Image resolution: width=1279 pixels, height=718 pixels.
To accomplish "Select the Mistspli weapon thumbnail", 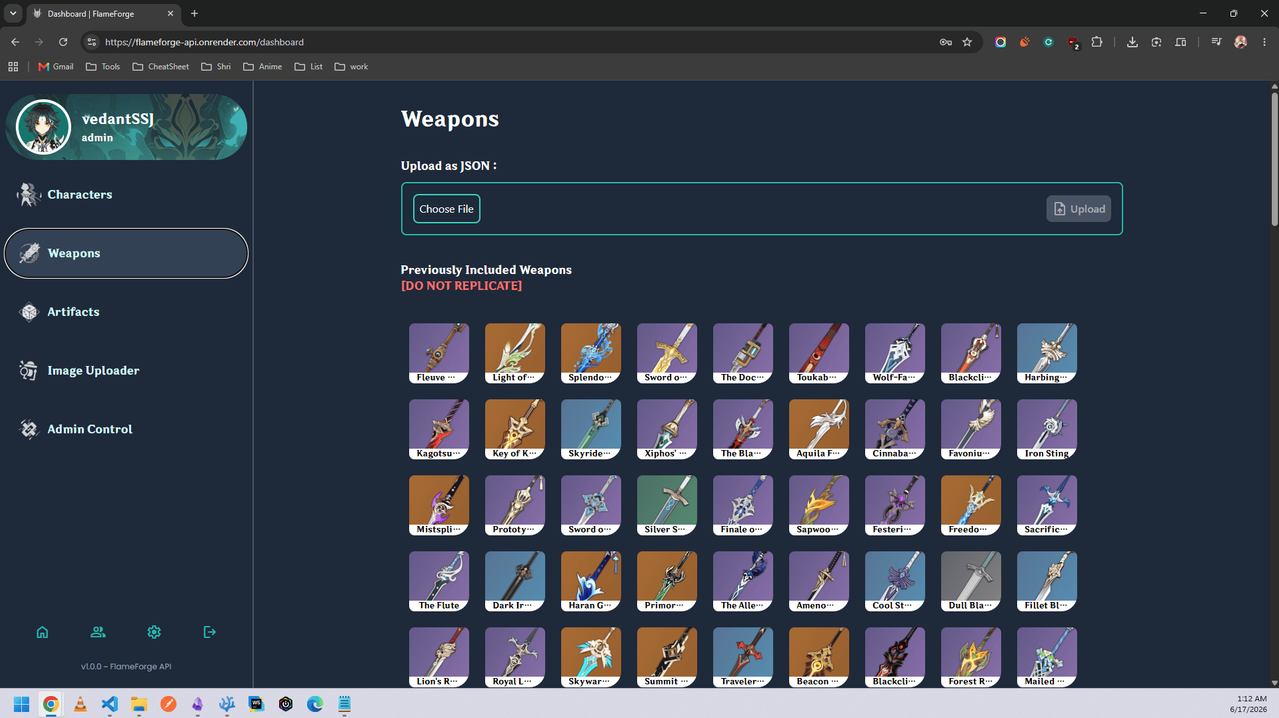I will (x=439, y=505).
